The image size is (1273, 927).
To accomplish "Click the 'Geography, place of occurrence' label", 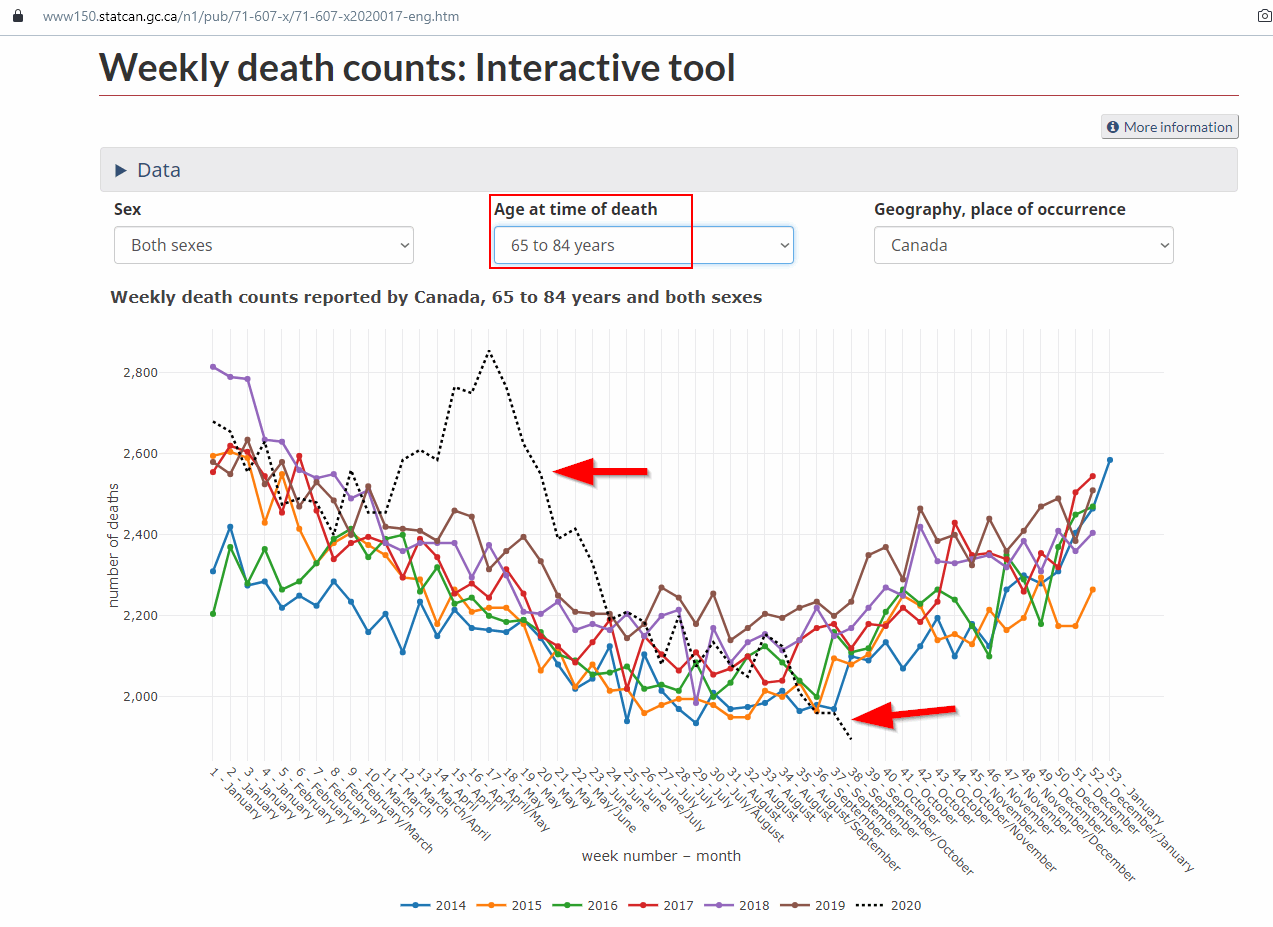I will point(1000,209).
